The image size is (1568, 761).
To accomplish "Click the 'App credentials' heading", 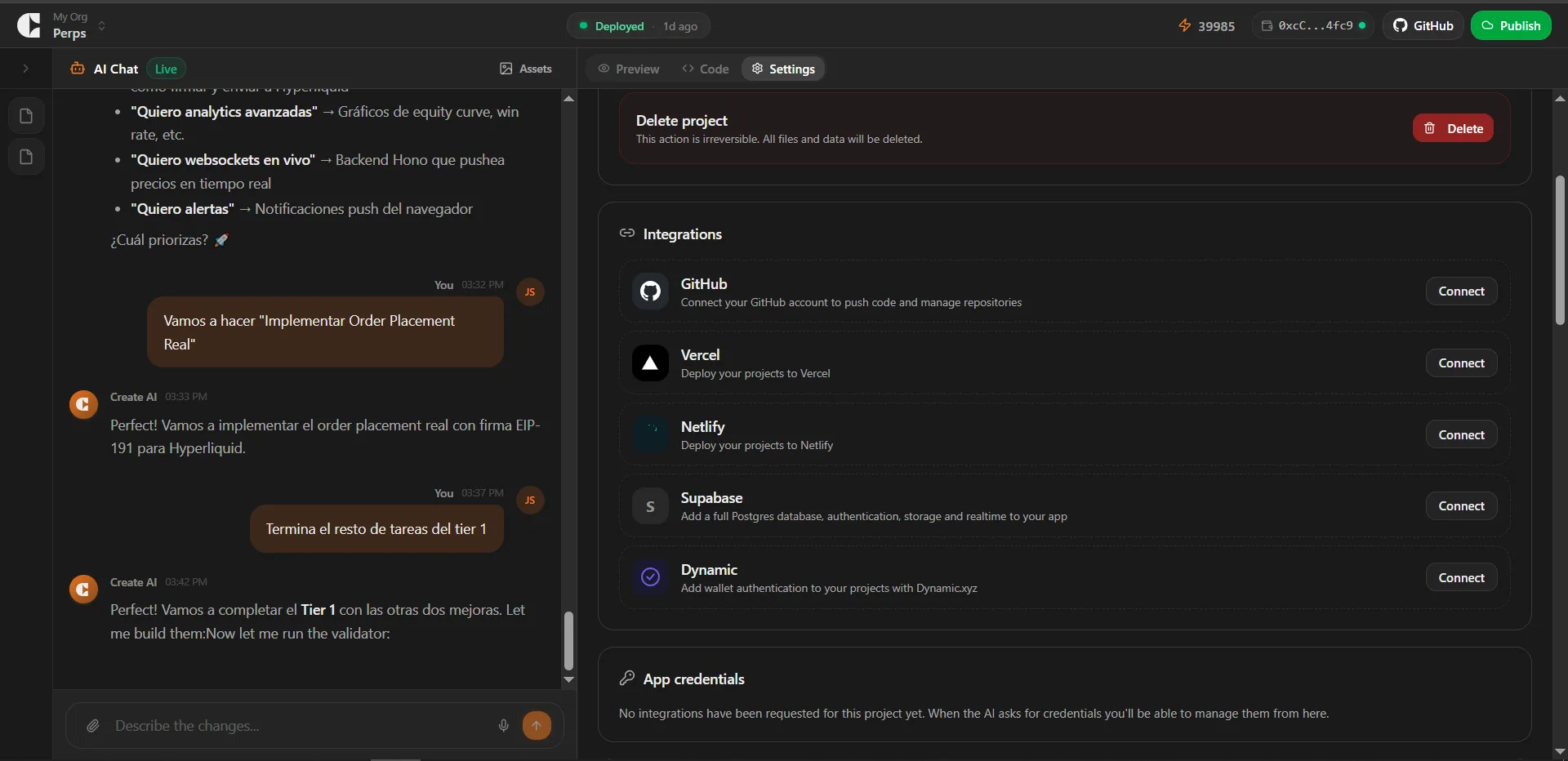I will tap(694, 679).
